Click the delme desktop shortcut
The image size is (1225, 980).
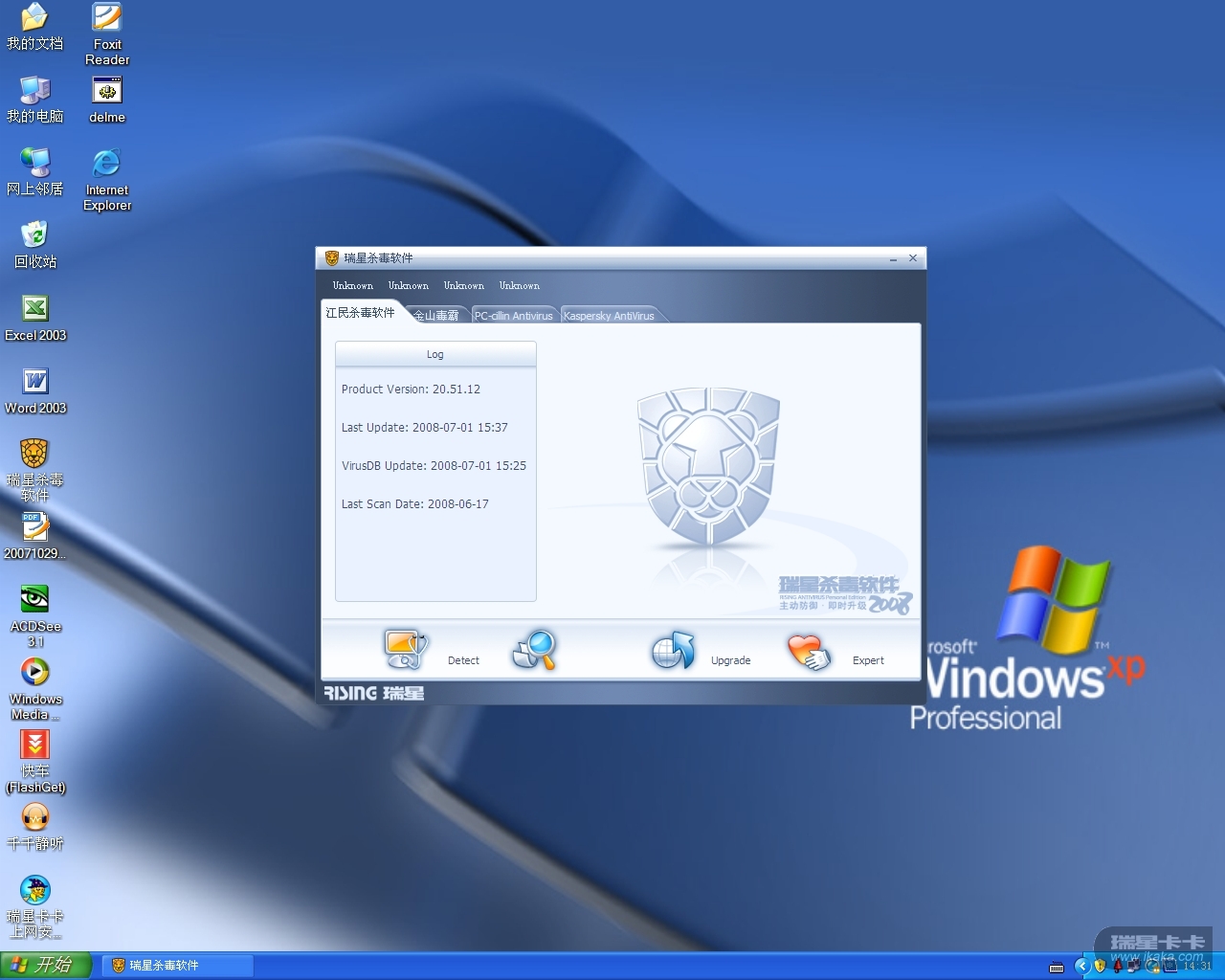tap(107, 100)
